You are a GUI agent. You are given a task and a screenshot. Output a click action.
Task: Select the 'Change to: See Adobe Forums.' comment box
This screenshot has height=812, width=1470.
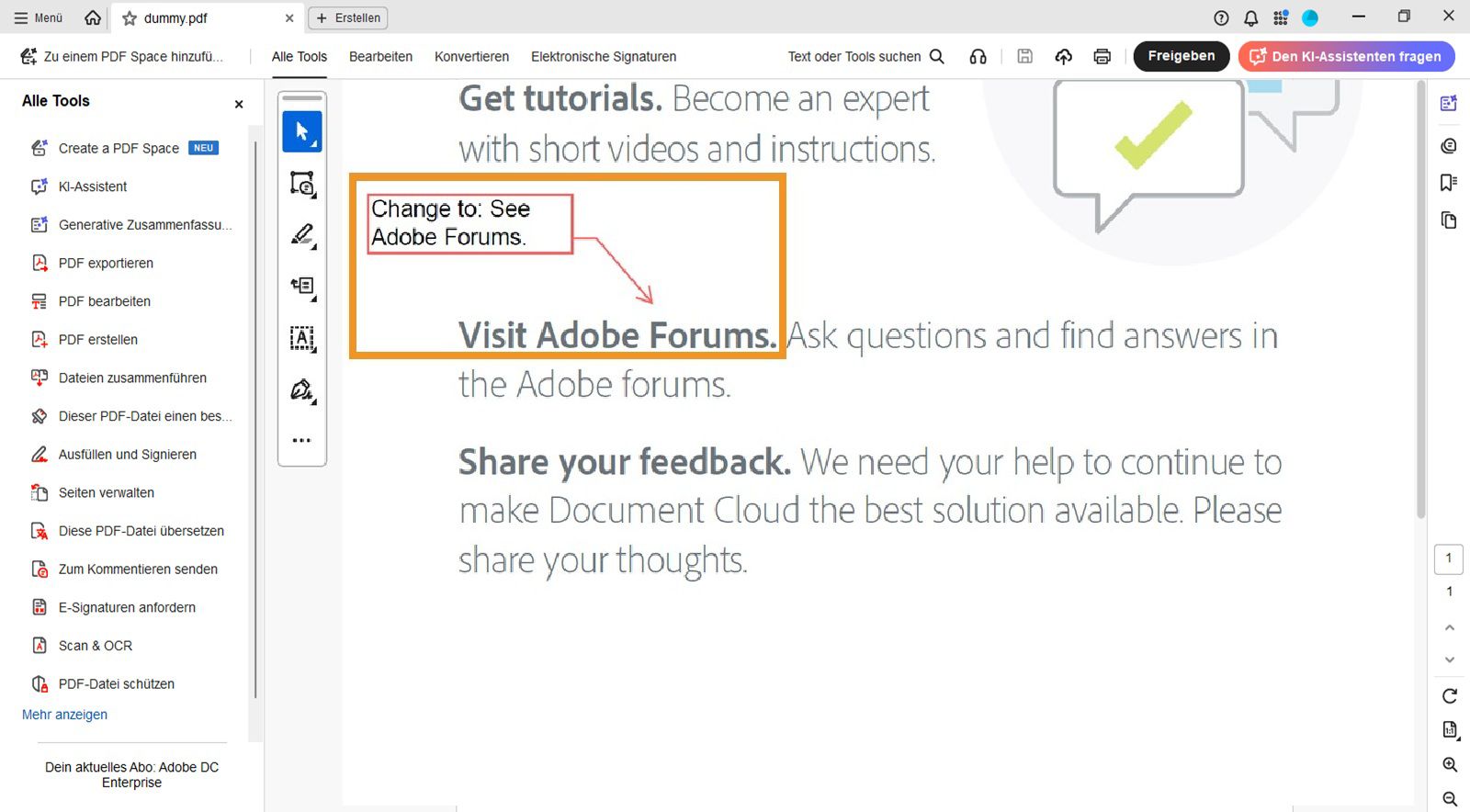click(x=469, y=223)
